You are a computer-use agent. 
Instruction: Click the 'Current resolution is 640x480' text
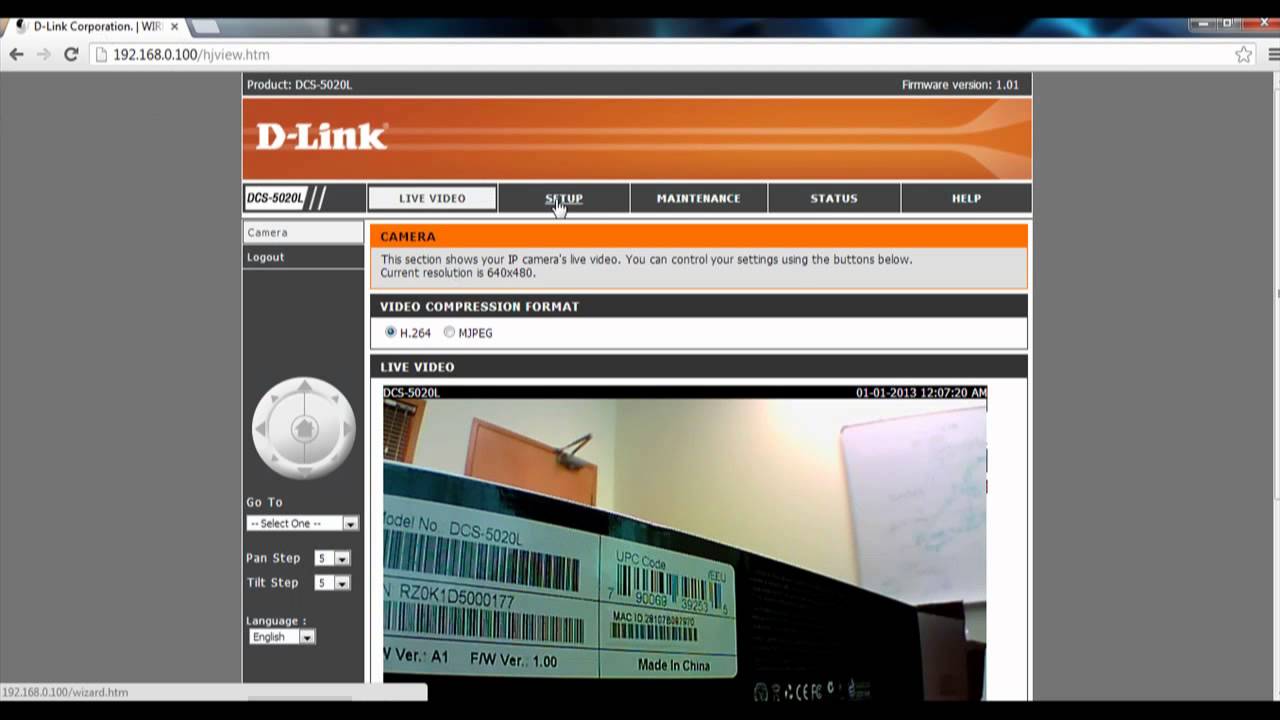coord(458,273)
